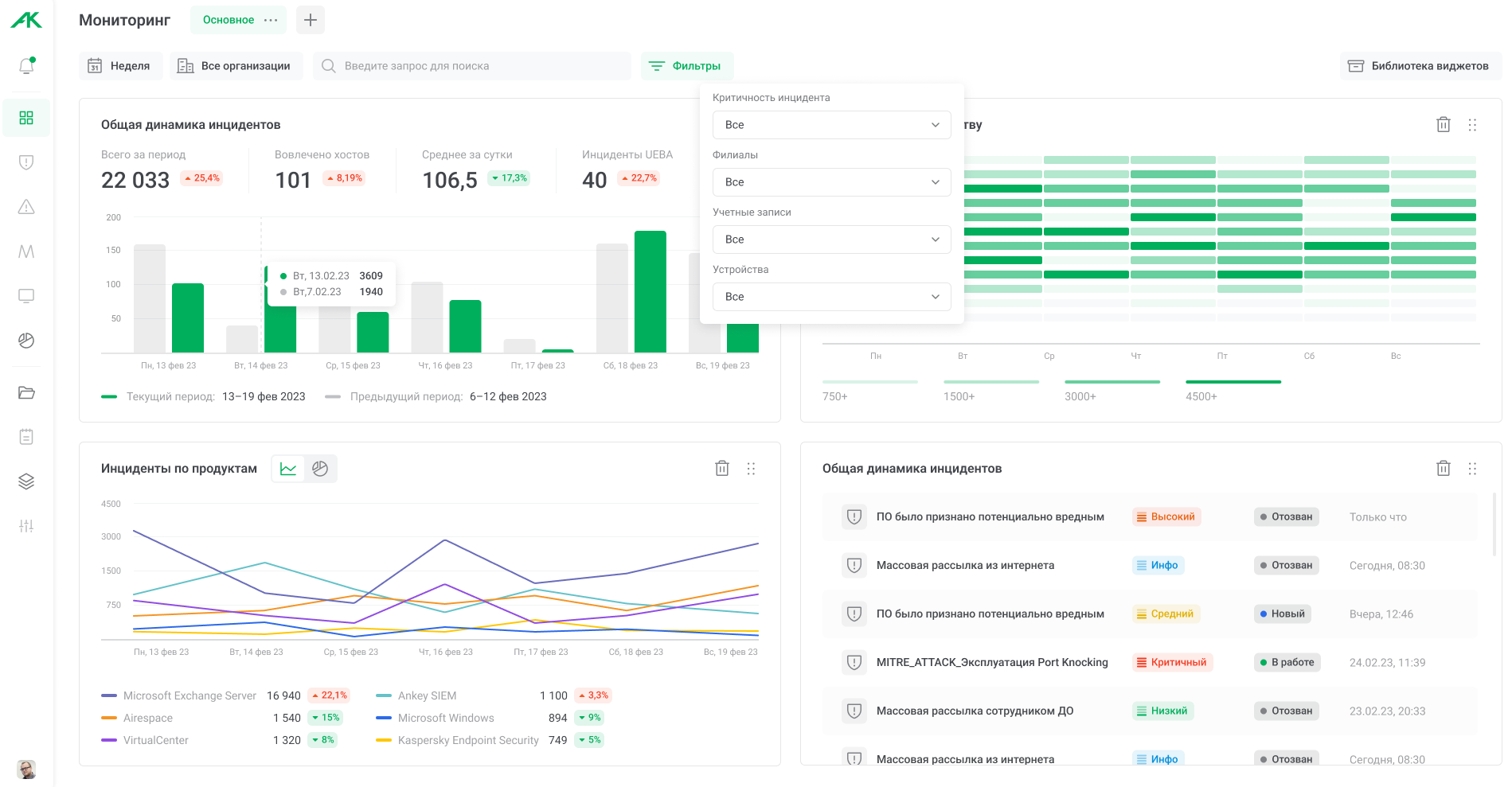The height and width of the screenshot is (787, 1512).
Task: Select the 750+ heatmap legend level
Action: pos(870,391)
